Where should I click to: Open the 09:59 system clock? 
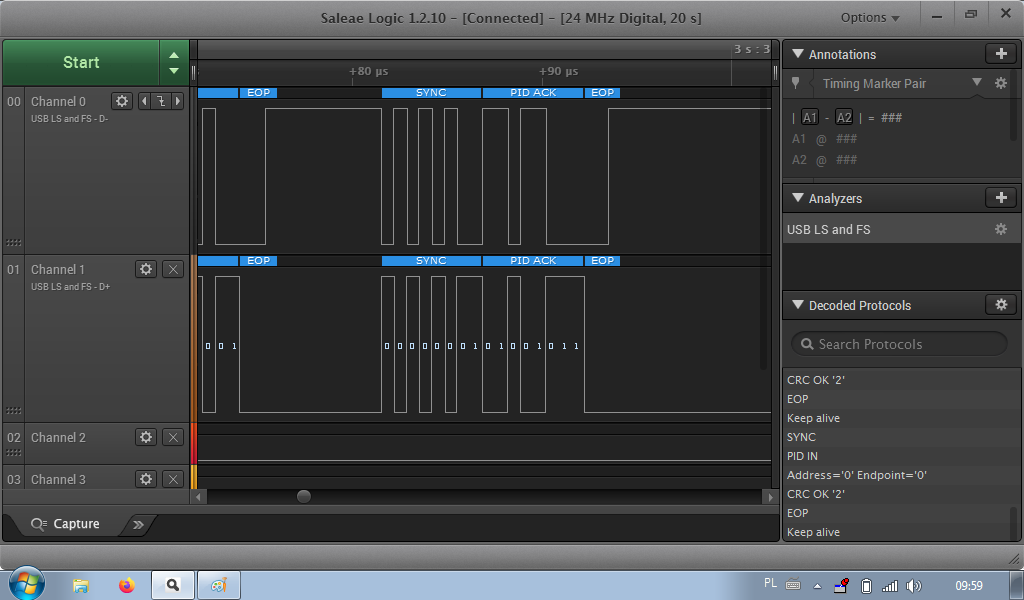pyautogui.click(x=968, y=586)
